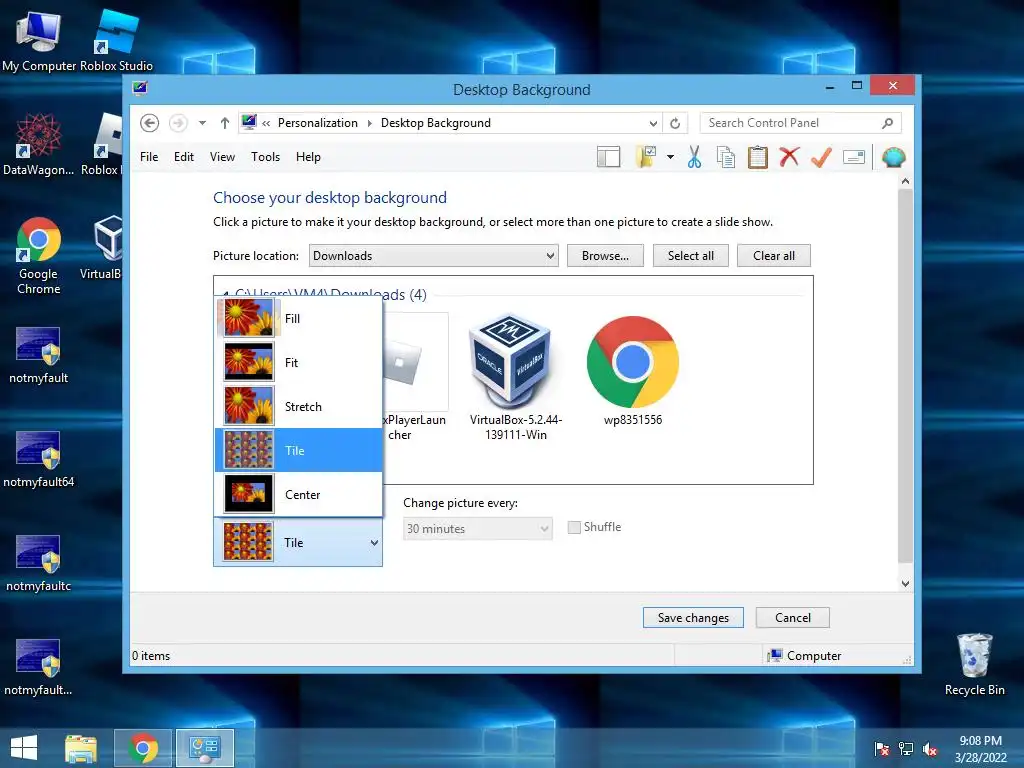Image resolution: width=1024 pixels, height=768 pixels.
Task: Open the recent locations dropdown arrow
Action: [202, 123]
